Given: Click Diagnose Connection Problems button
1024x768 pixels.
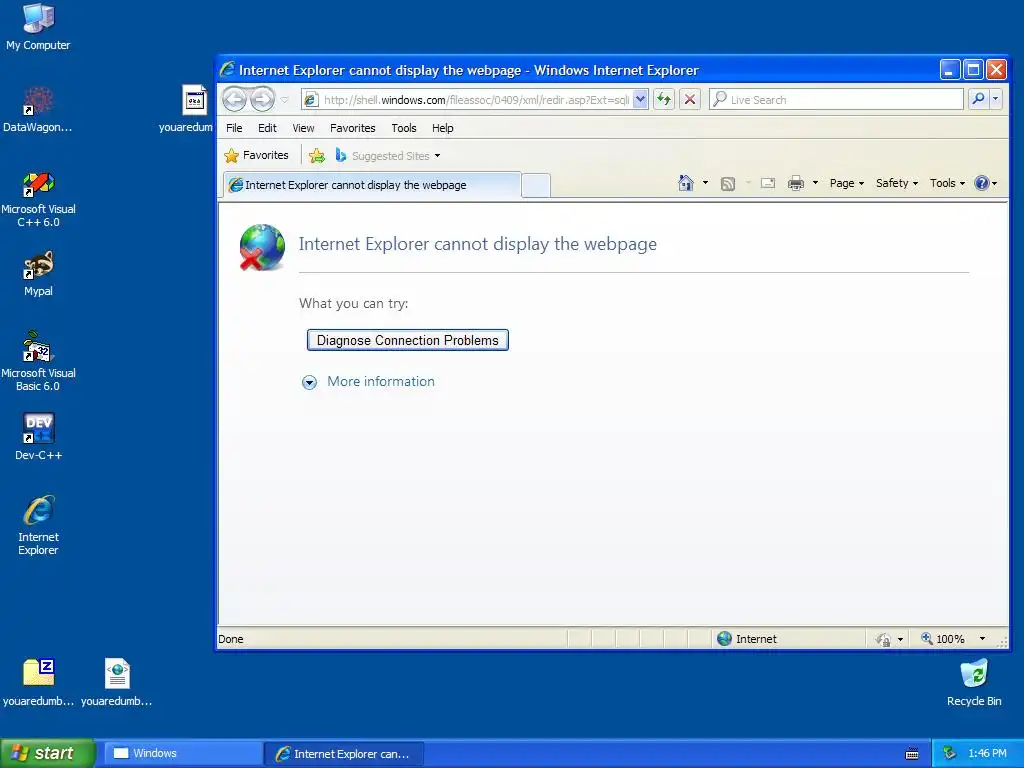Looking at the screenshot, I should 408,340.
